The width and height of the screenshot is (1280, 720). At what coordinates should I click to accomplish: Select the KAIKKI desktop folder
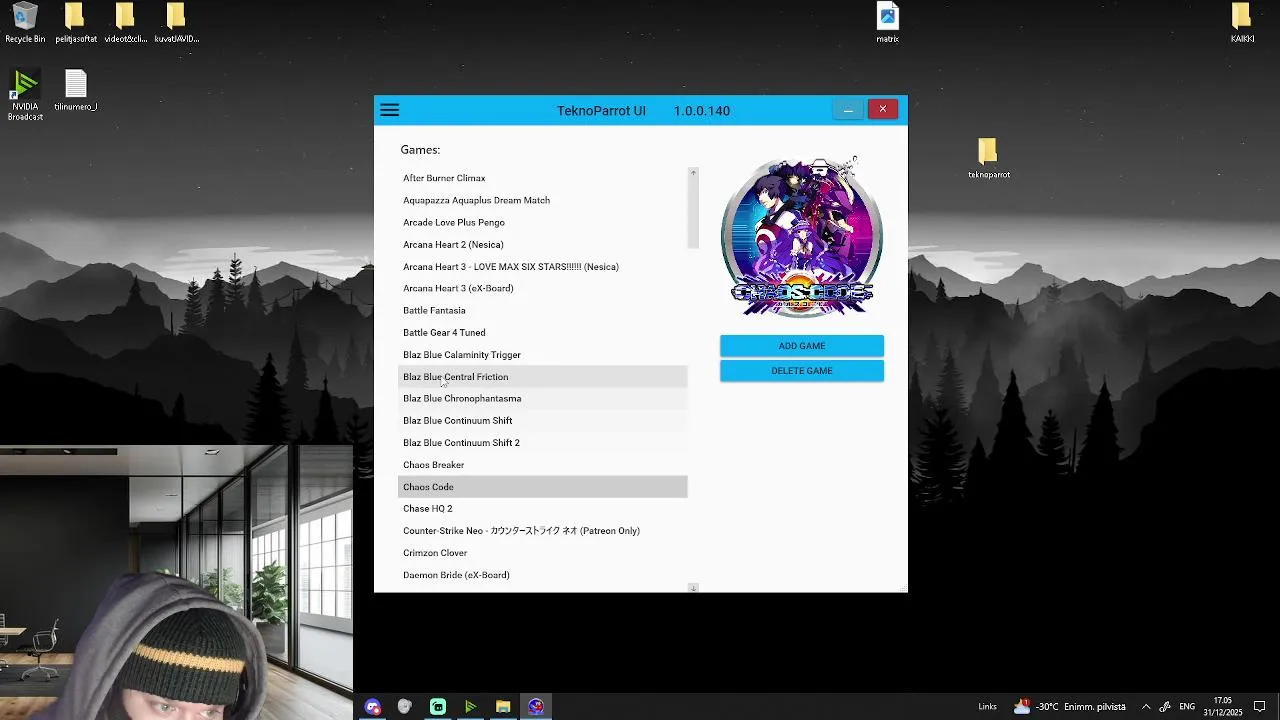tap(1242, 23)
